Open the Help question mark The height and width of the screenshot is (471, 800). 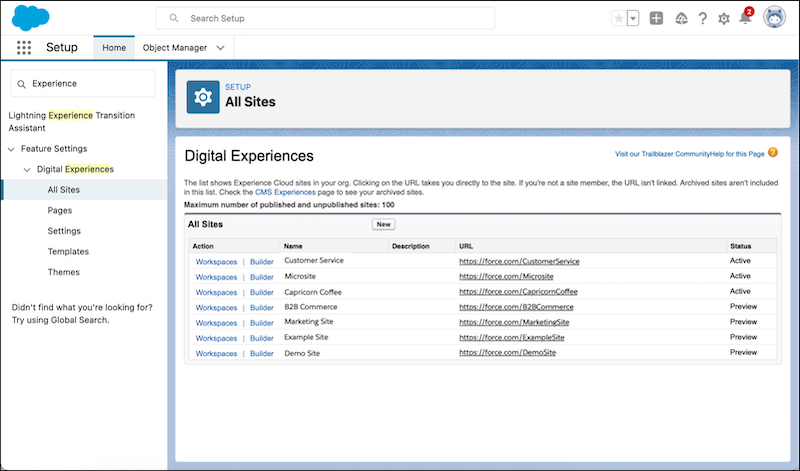pos(703,18)
